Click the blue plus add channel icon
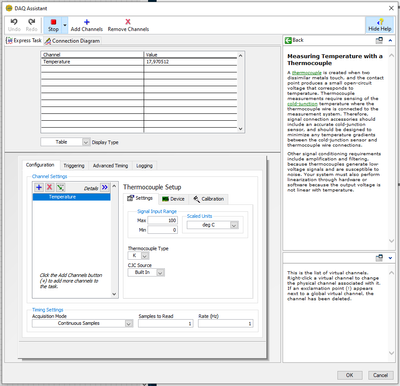Viewport: 400px width, 386px height. (x=39, y=187)
